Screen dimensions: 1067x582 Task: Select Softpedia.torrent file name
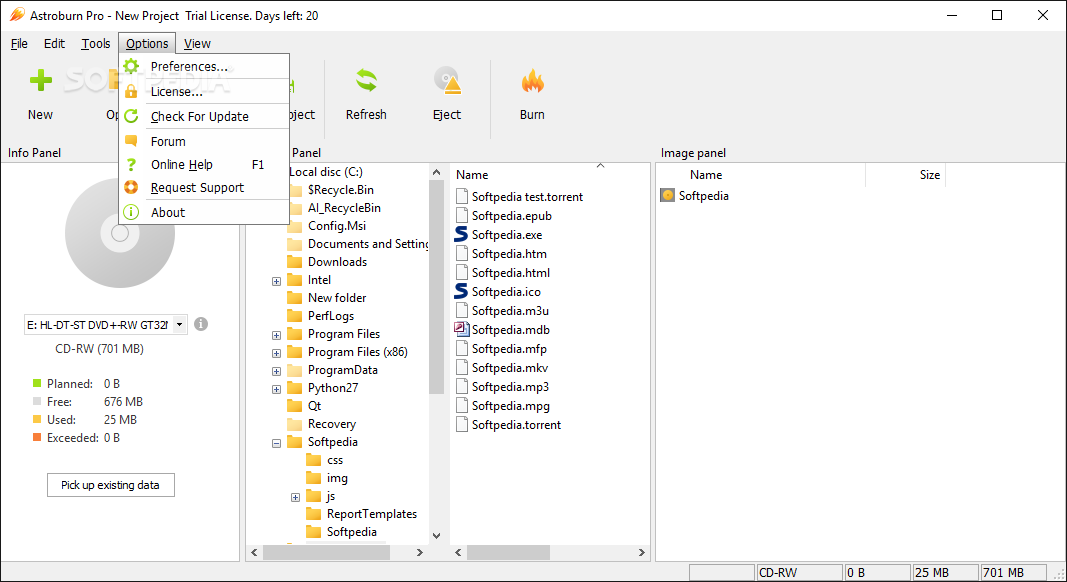516,425
